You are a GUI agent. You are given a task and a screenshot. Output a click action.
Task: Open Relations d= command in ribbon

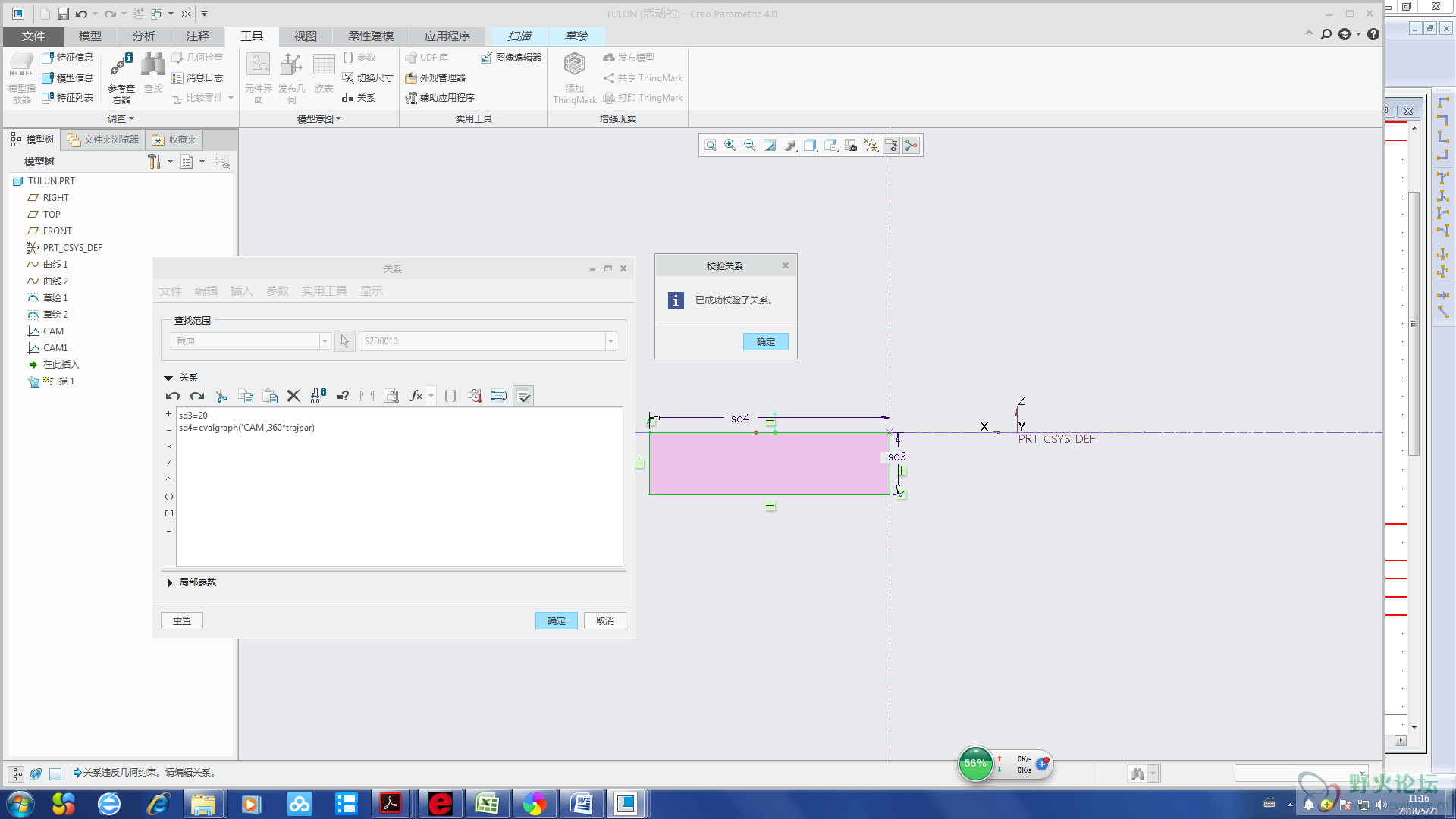pyautogui.click(x=359, y=98)
